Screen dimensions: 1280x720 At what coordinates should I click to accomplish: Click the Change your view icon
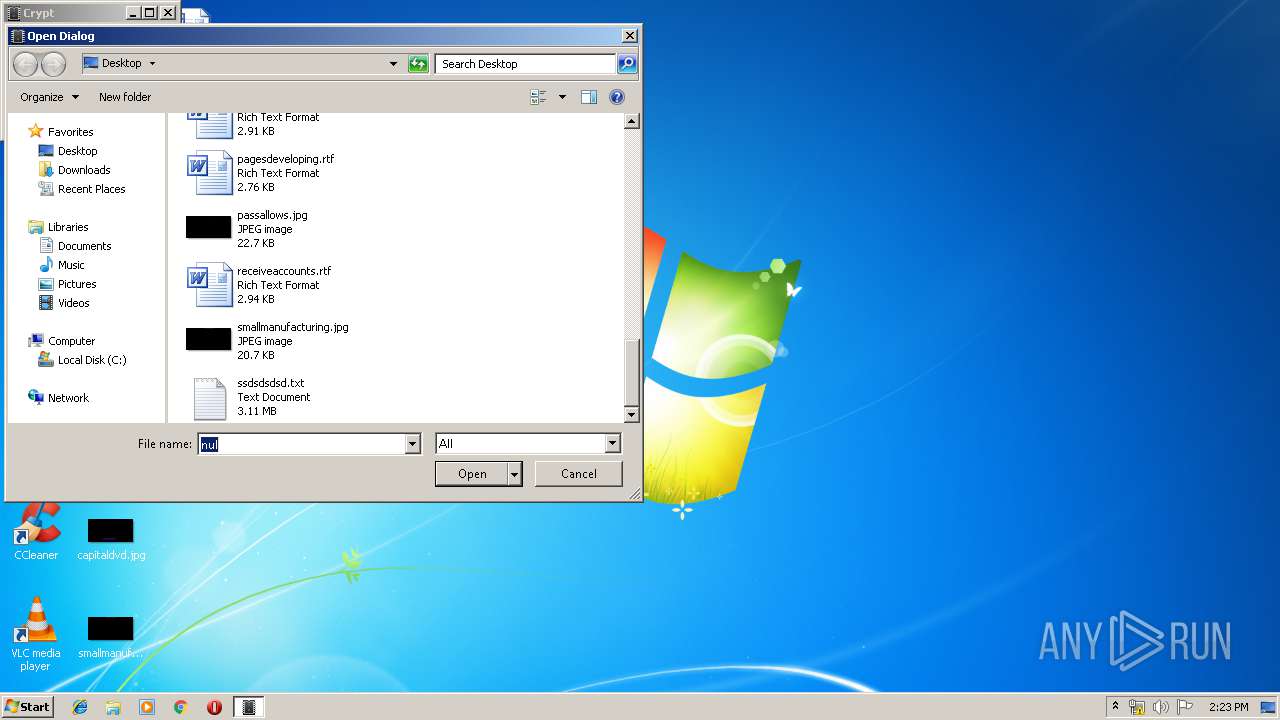click(x=538, y=97)
